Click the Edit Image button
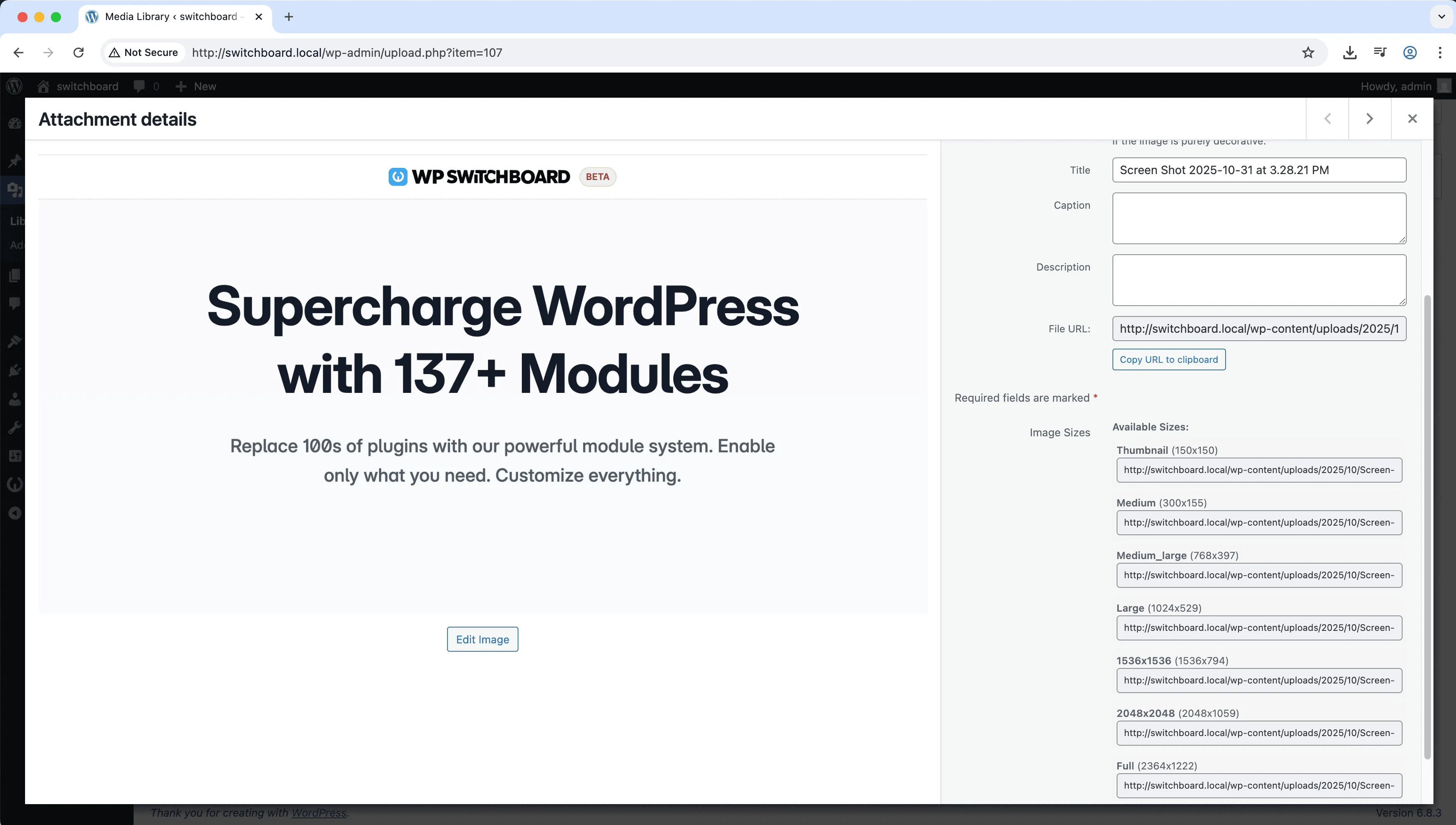The height and width of the screenshot is (825, 1456). click(x=482, y=639)
